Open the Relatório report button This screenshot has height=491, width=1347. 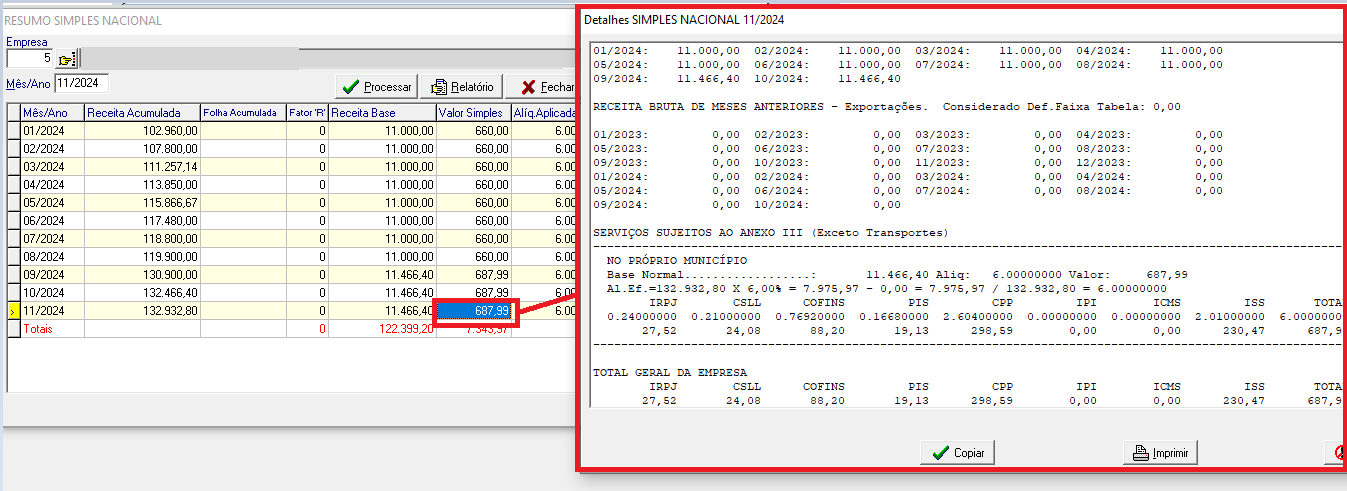tap(461, 86)
